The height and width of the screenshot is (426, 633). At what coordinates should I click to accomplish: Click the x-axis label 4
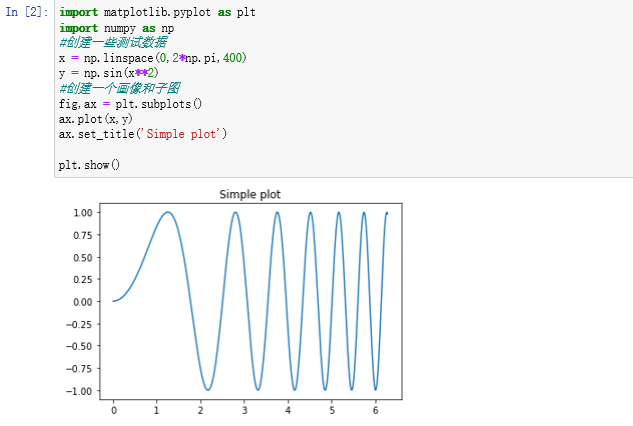tap(288, 410)
